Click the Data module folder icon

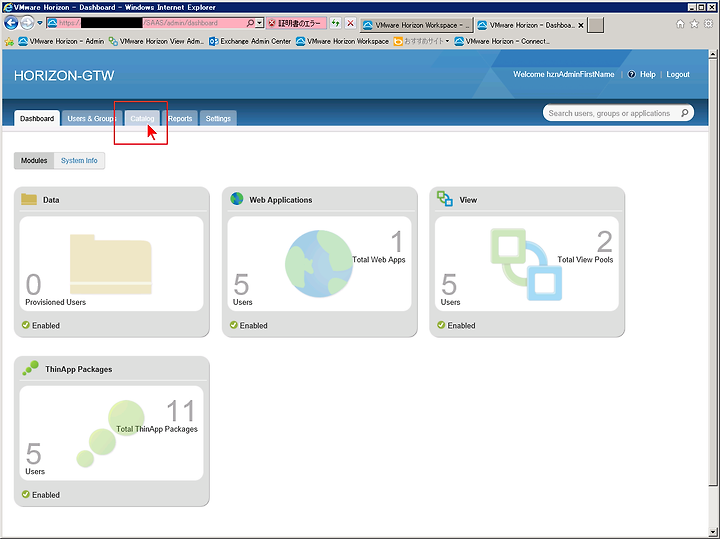point(29,199)
